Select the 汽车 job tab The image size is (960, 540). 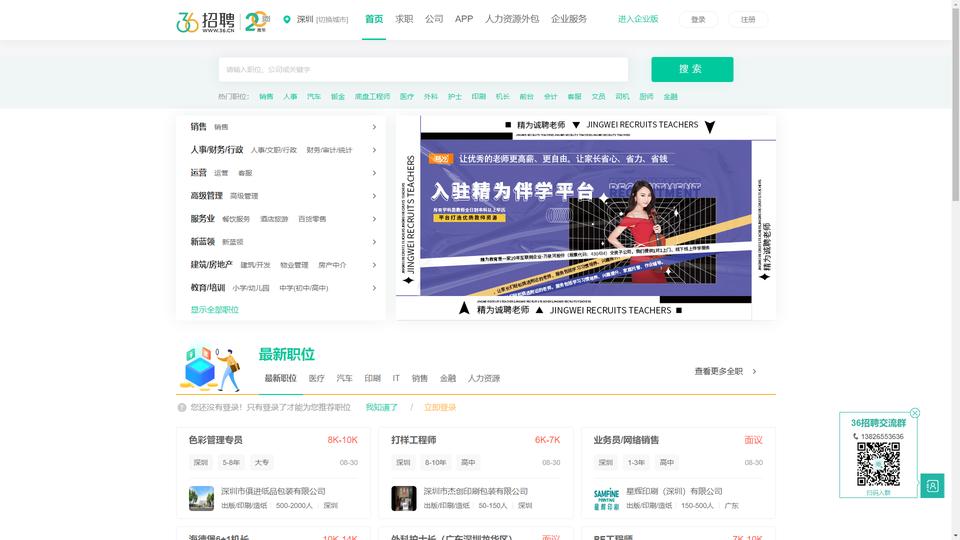click(345, 378)
